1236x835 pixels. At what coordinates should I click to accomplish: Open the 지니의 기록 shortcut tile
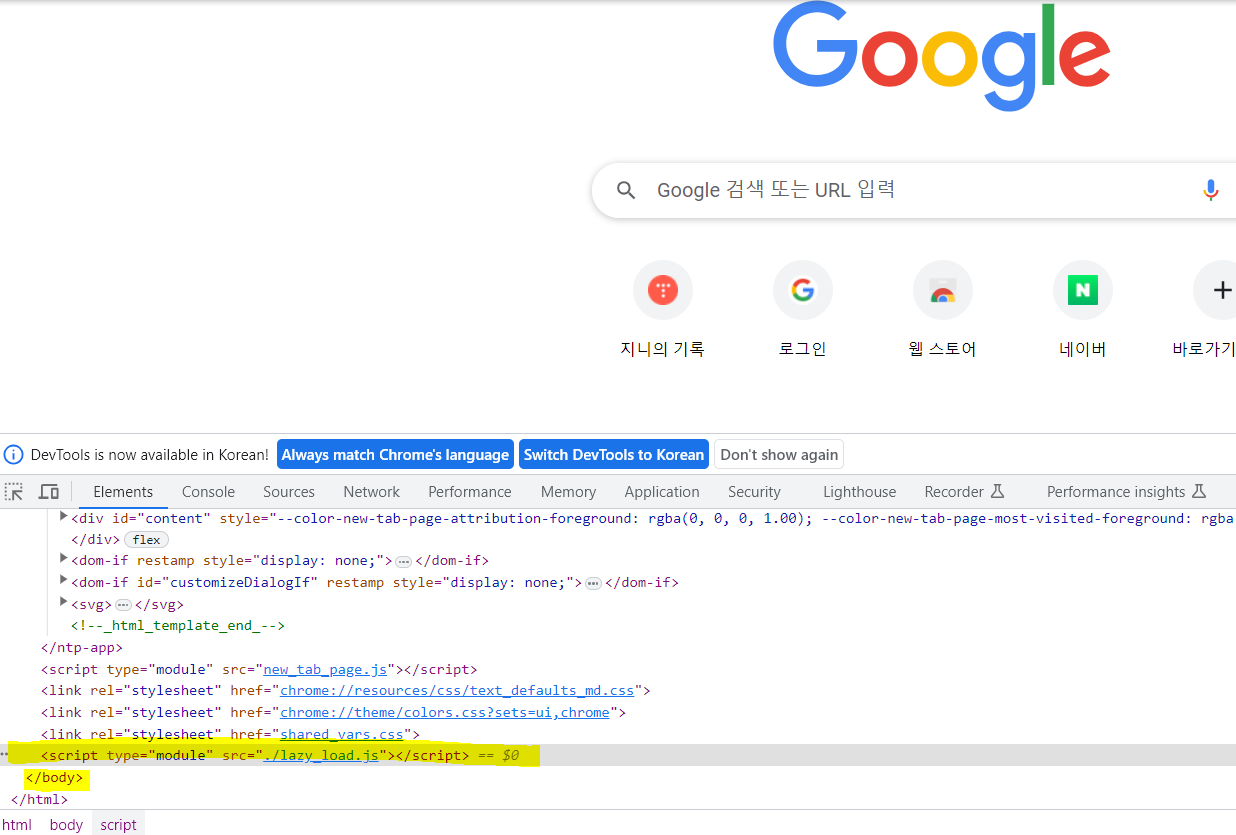point(662,309)
